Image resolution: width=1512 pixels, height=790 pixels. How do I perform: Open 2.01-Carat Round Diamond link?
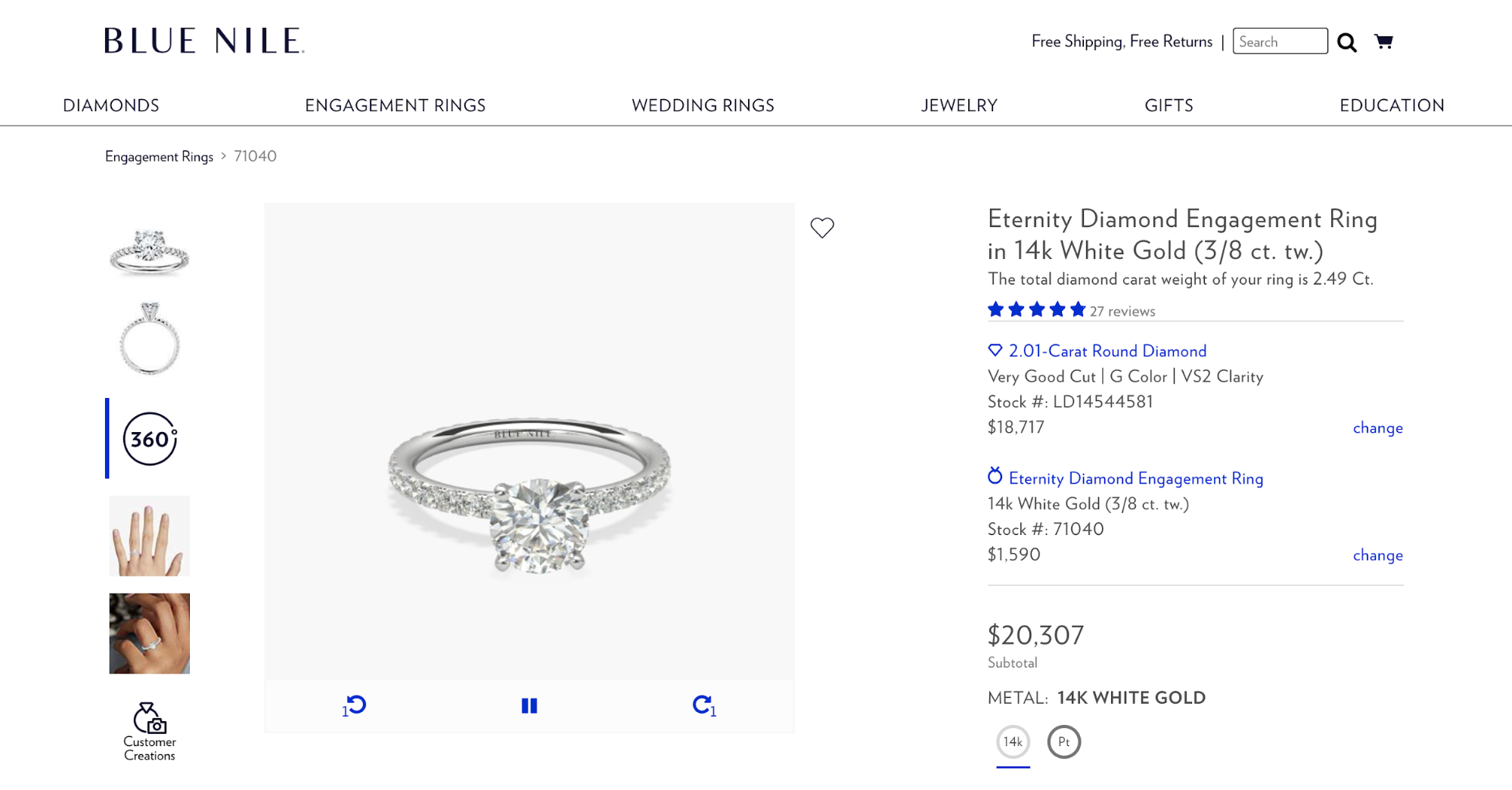[1107, 351]
